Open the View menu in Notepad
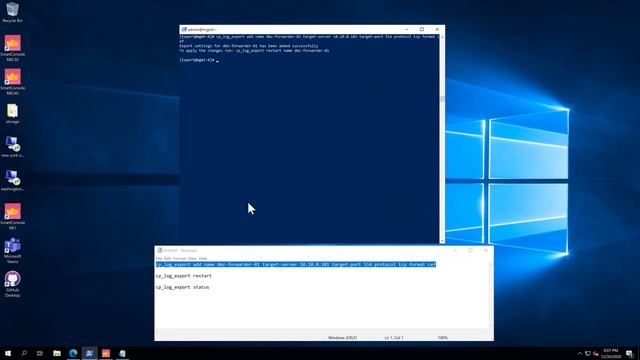This screenshot has width=640, height=360. 192,258
